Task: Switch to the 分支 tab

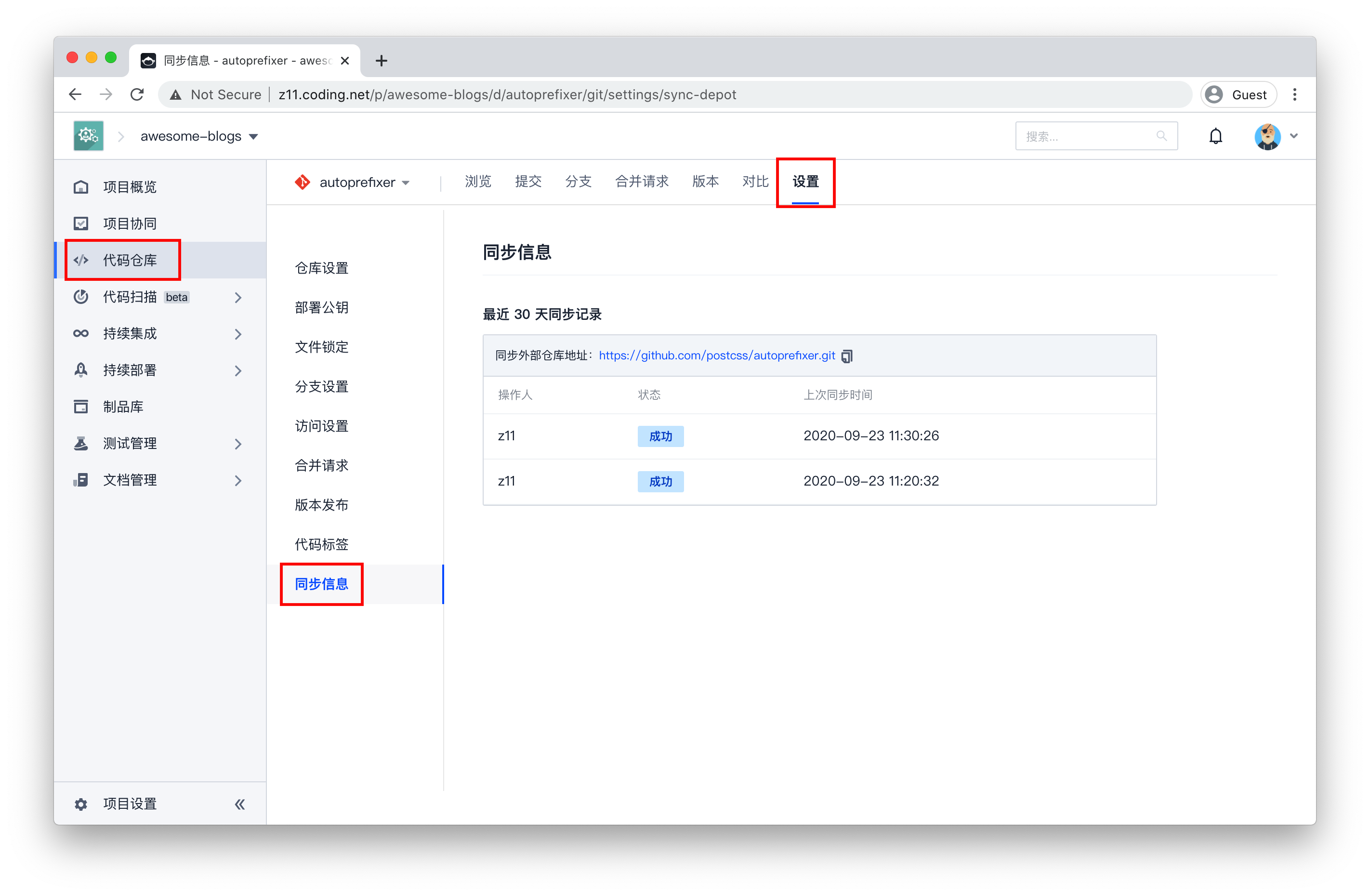Action: coord(578,182)
